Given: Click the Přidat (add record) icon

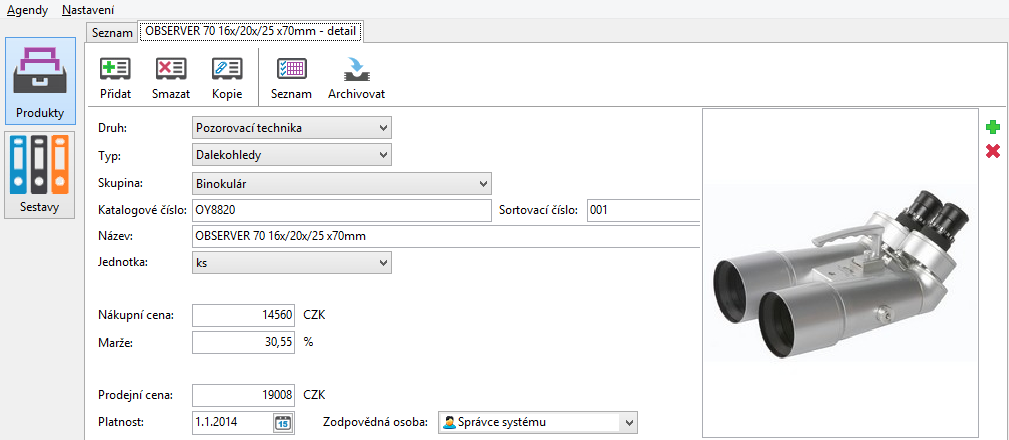Looking at the screenshot, I should 115,69.
